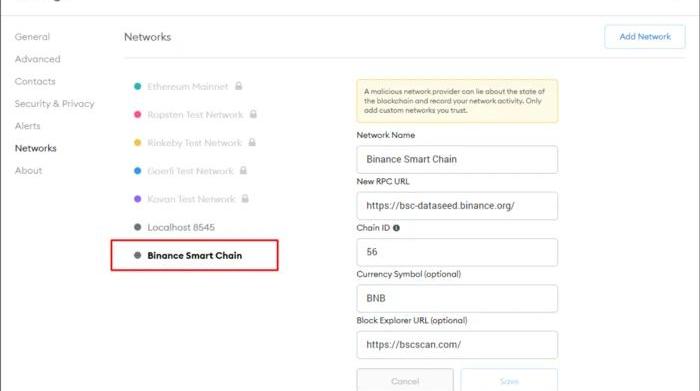Click the Save button
Viewport: 700px width, 391px height.
click(x=509, y=380)
